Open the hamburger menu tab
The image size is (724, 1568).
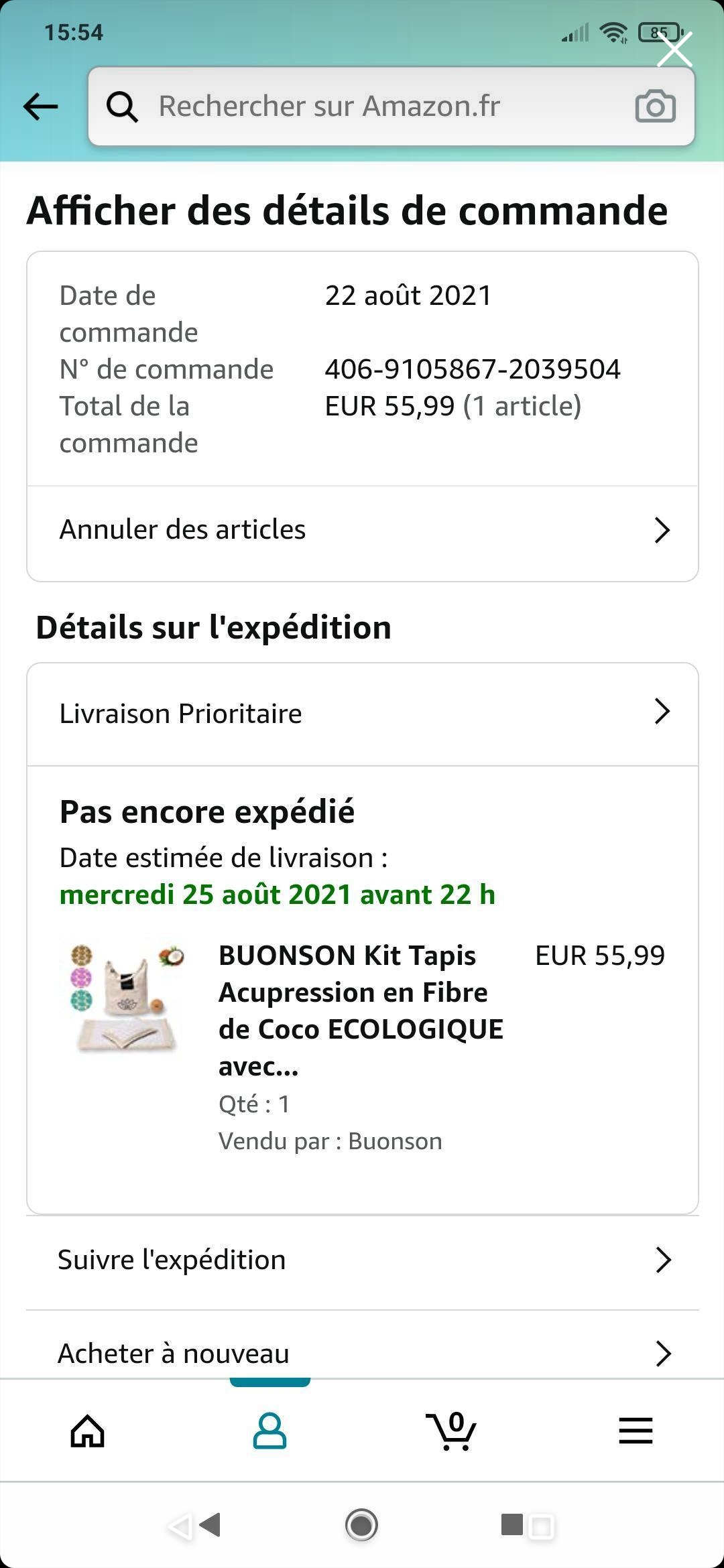coord(636,1431)
